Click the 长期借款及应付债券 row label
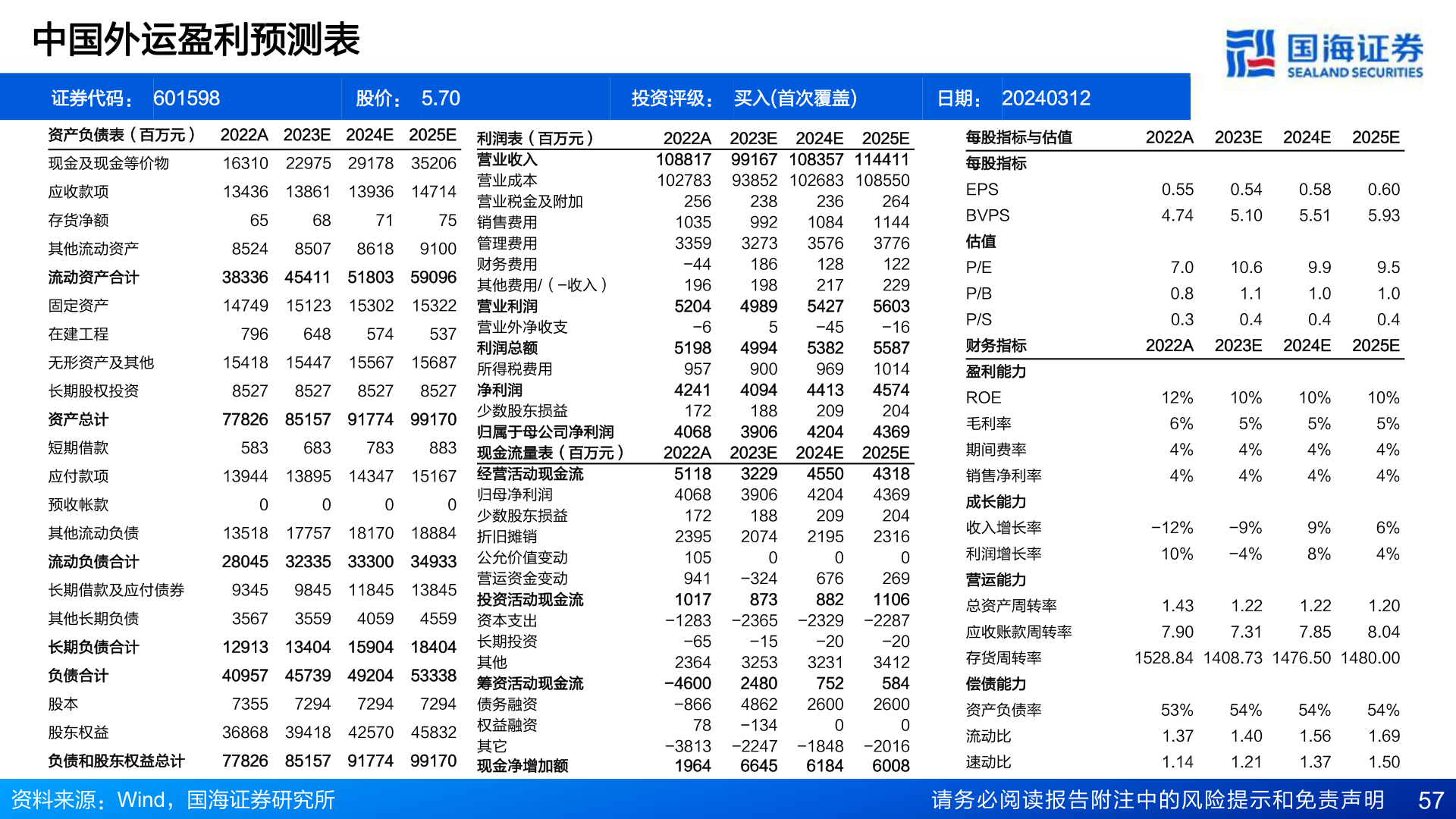Image resolution: width=1456 pixels, height=819 pixels. pos(116,590)
